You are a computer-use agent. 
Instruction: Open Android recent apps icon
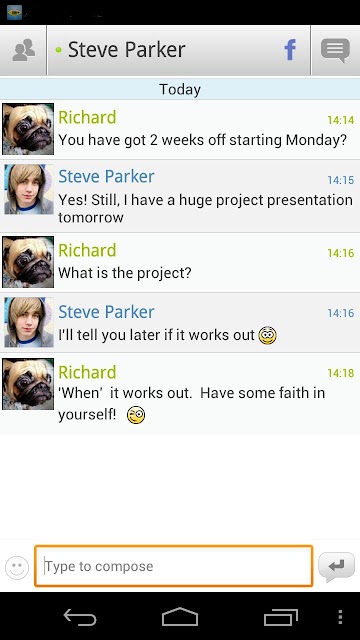(280, 617)
